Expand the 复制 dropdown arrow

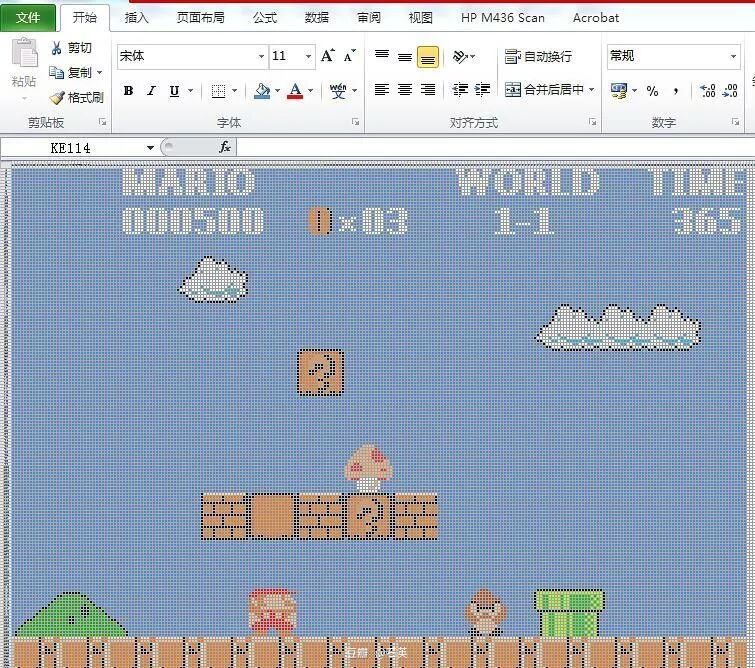(x=100, y=73)
